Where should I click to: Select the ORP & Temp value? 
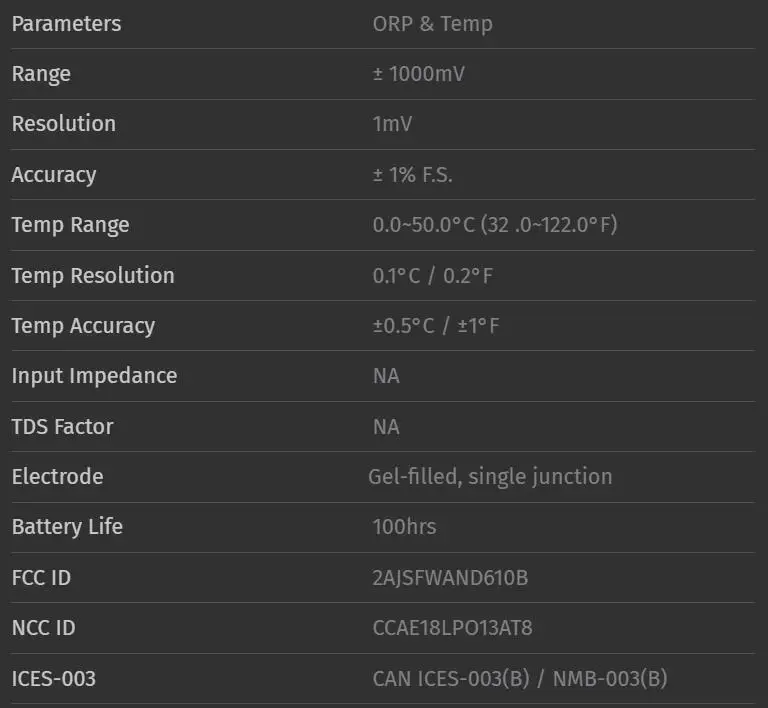[x=432, y=24]
